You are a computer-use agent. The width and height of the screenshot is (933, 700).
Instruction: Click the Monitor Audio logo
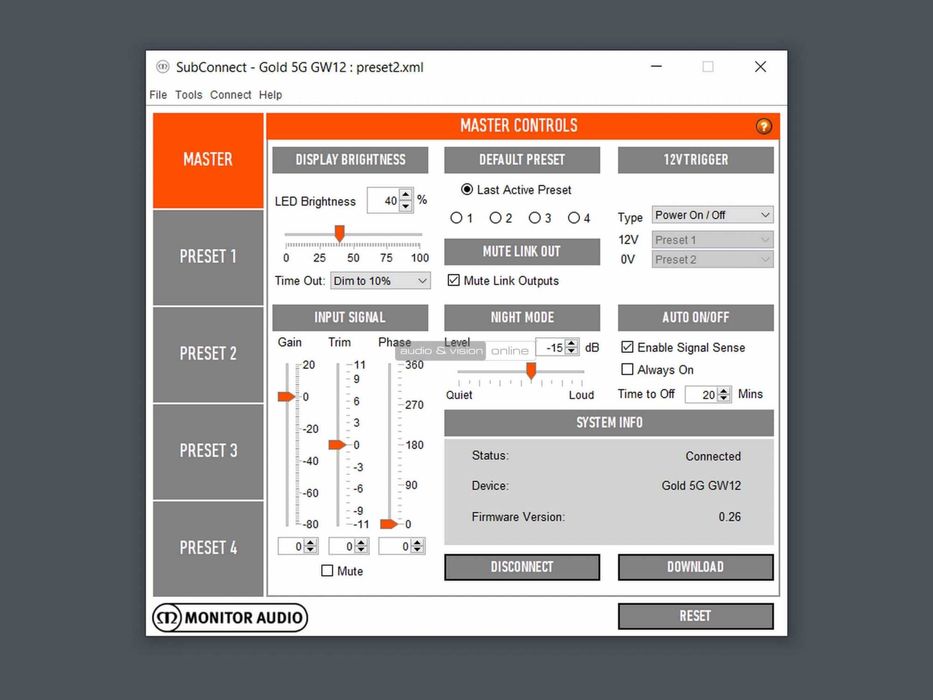[230, 617]
